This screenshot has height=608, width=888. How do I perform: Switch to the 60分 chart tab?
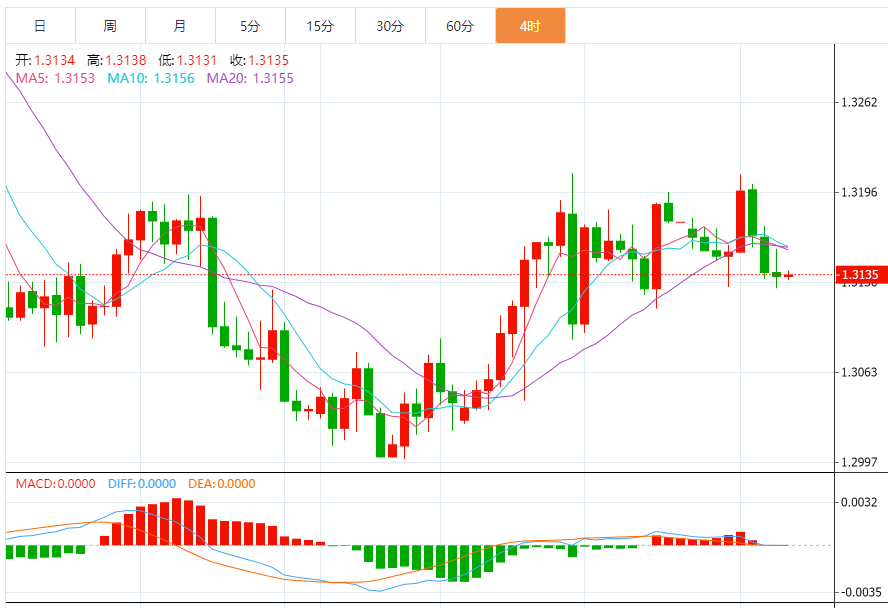click(x=460, y=26)
